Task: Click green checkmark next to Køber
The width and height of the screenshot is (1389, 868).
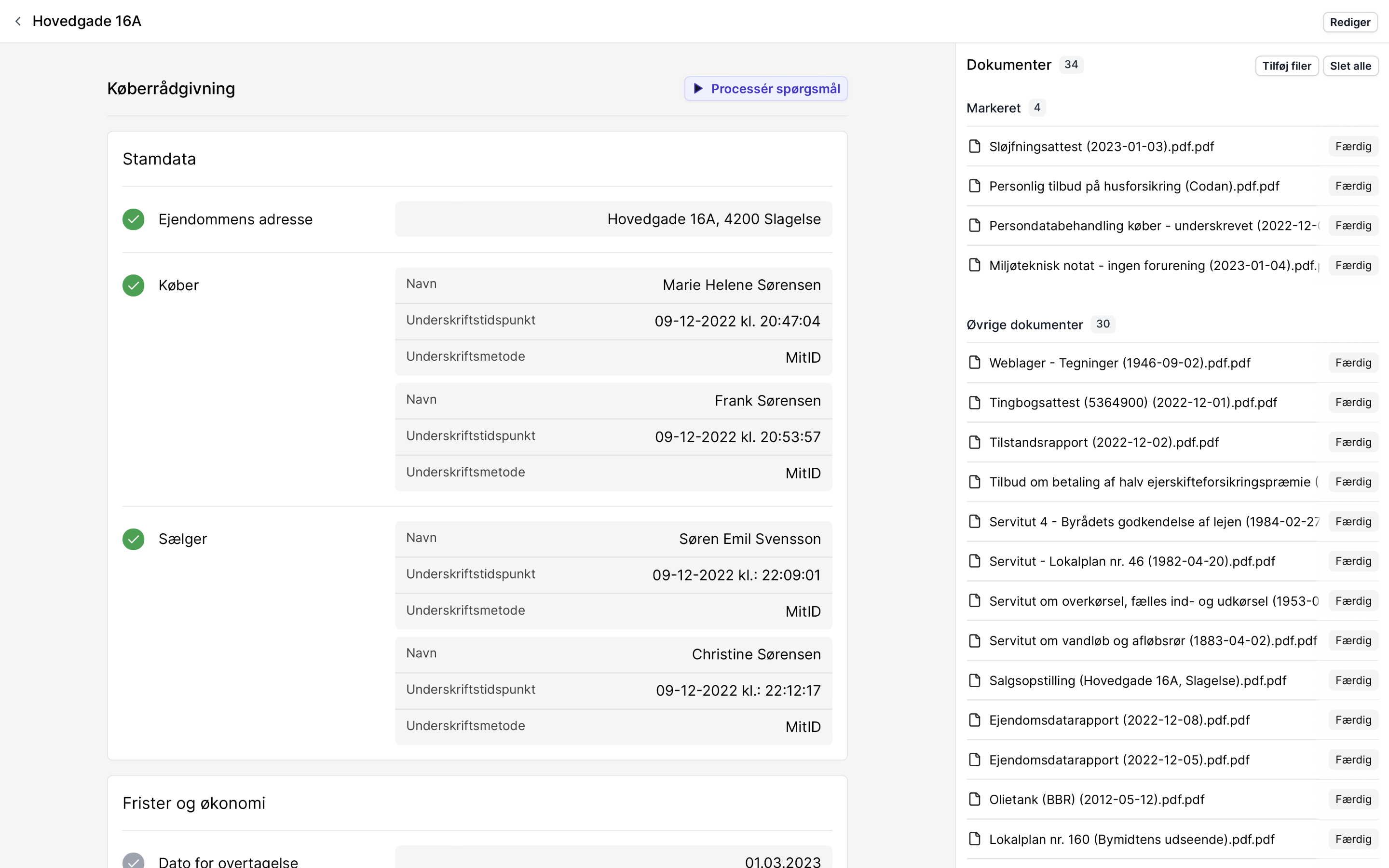Action: tap(133, 285)
